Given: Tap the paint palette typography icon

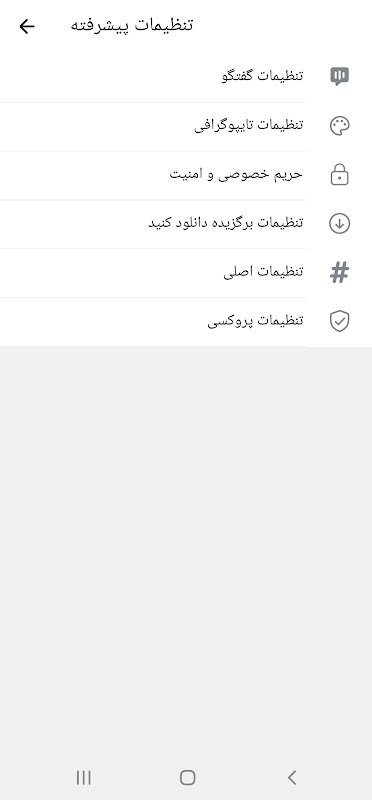Looking at the screenshot, I should point(339,126).
